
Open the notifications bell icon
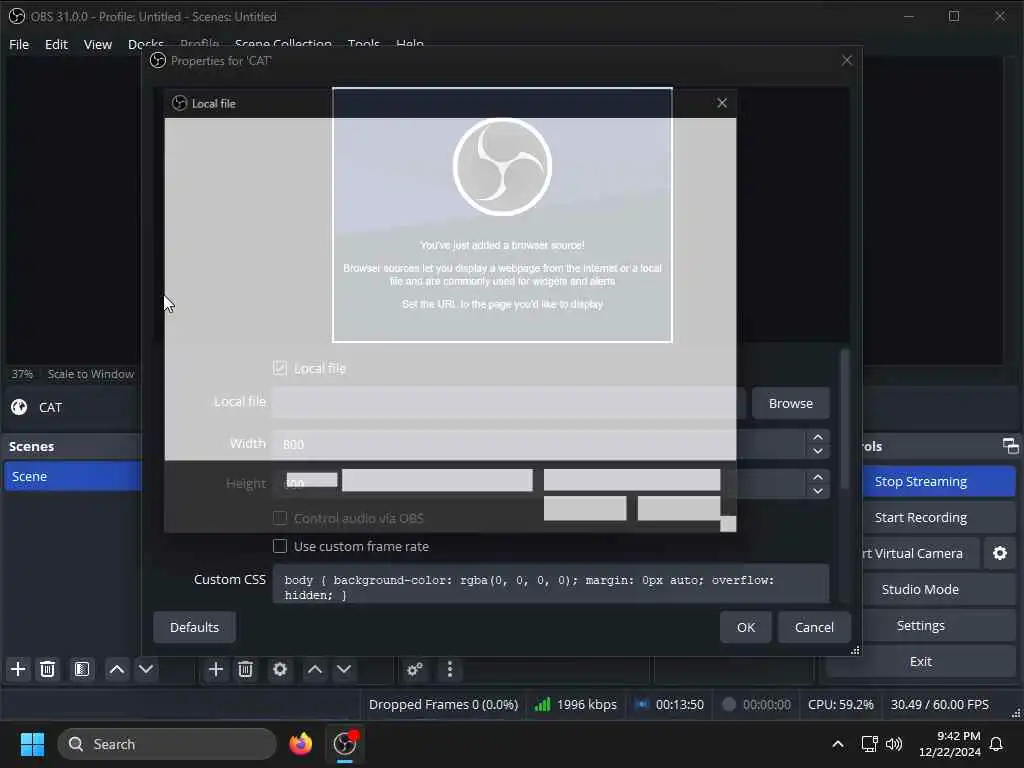pyautogui.click(x=997, y=744)
